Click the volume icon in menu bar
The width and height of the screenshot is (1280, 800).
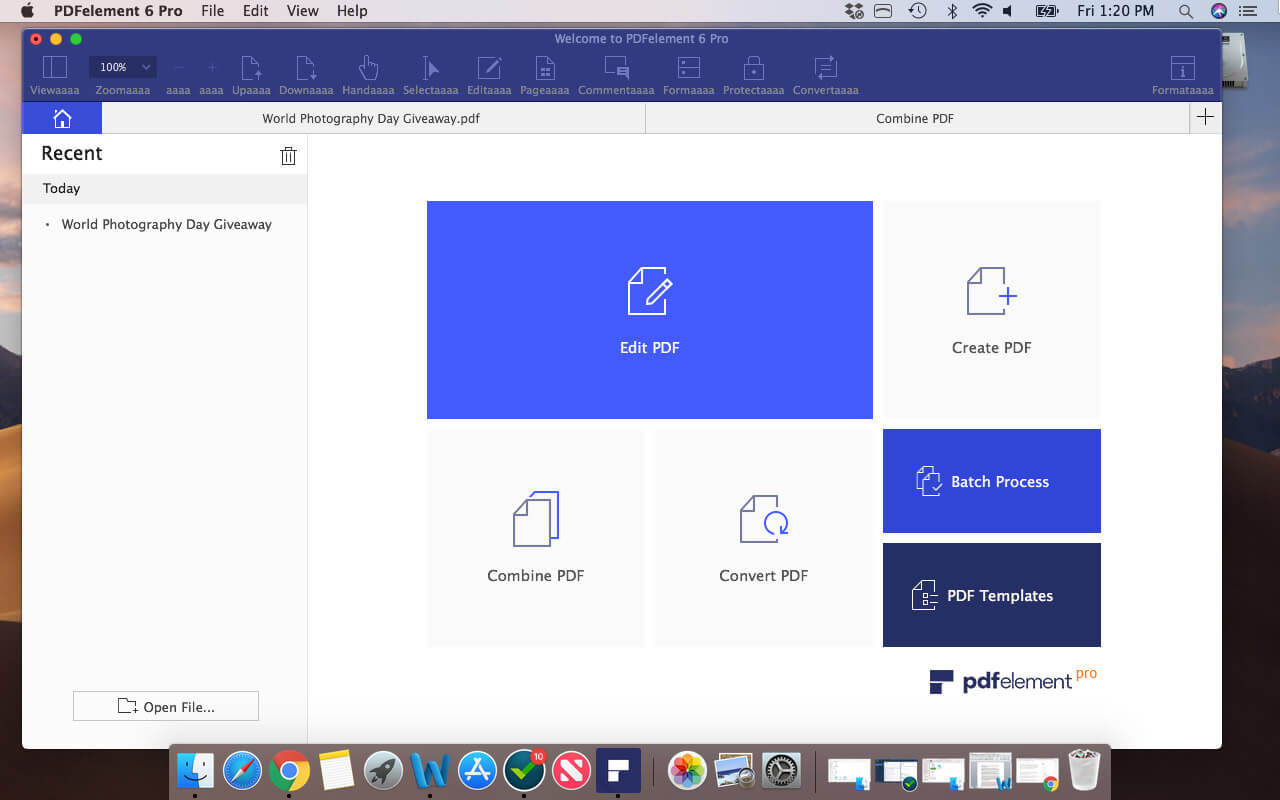(x=1008, y=11)
